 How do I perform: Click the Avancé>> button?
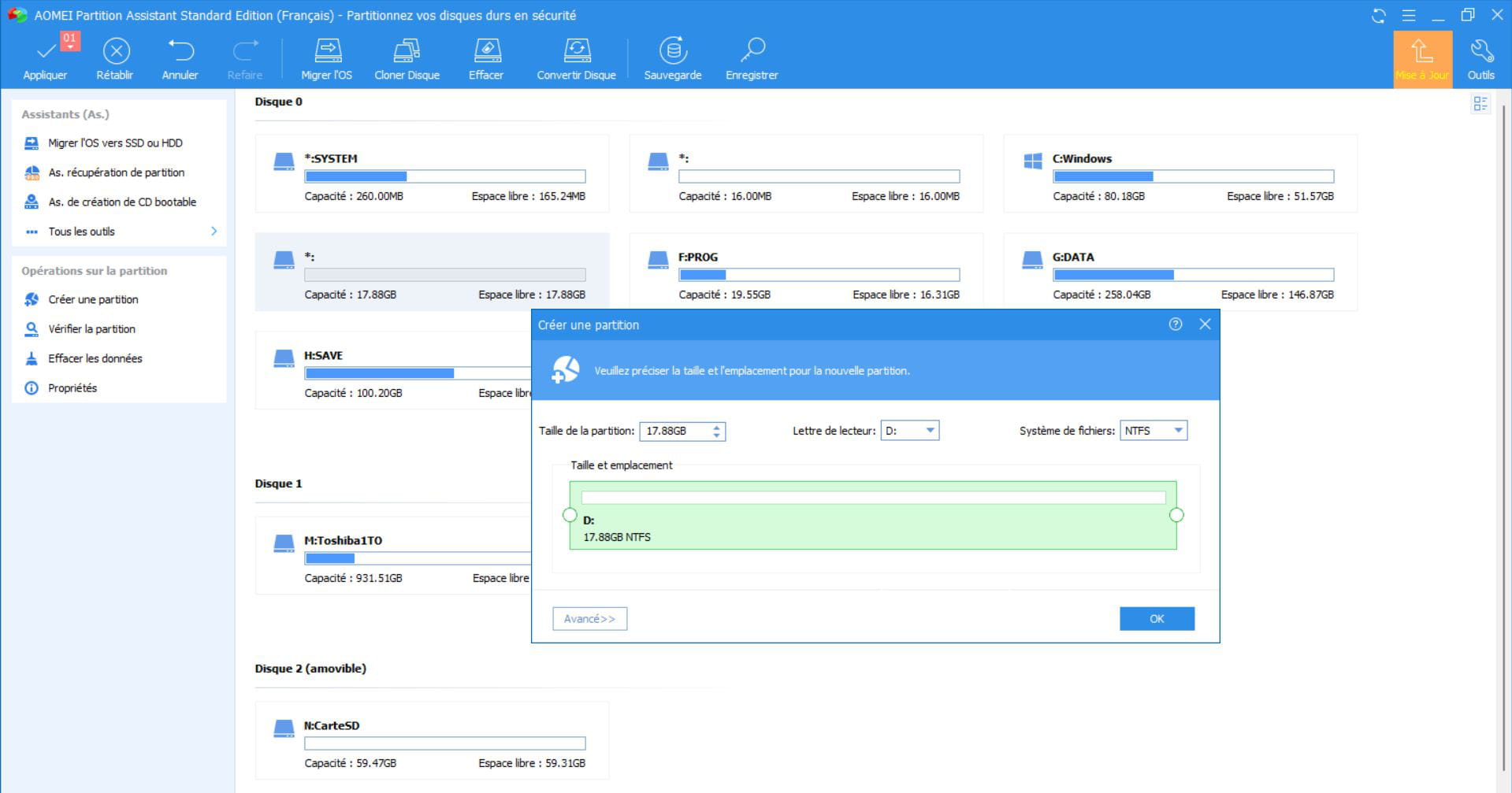589,619
